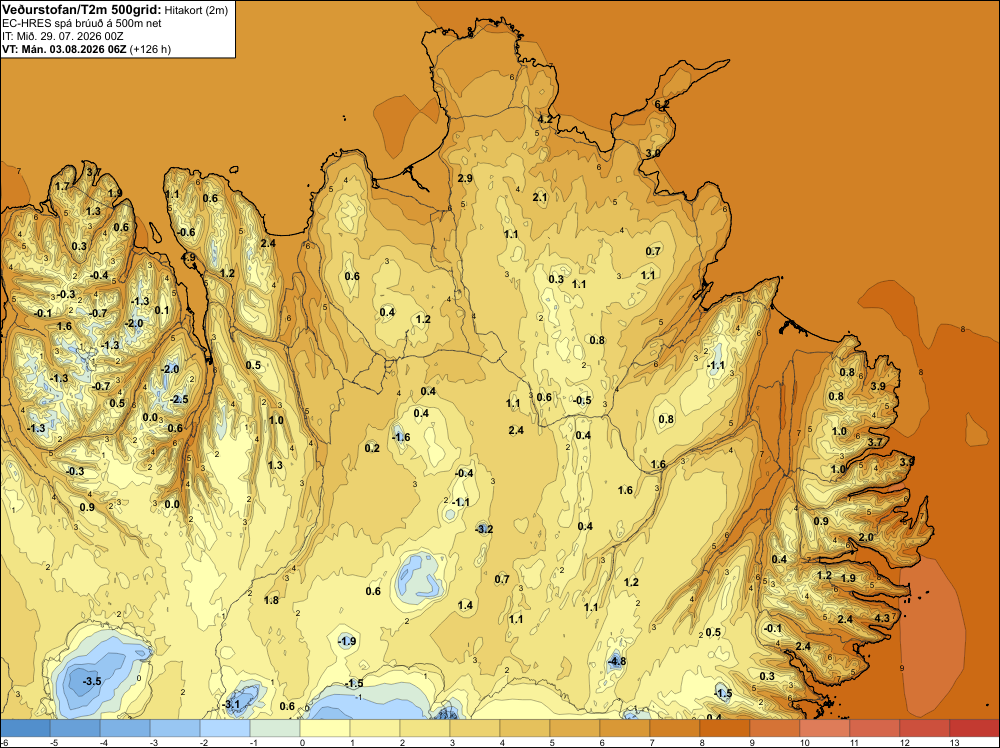Click the Veðurstofan/T2m 500grid title text

(x=81, y=10)
